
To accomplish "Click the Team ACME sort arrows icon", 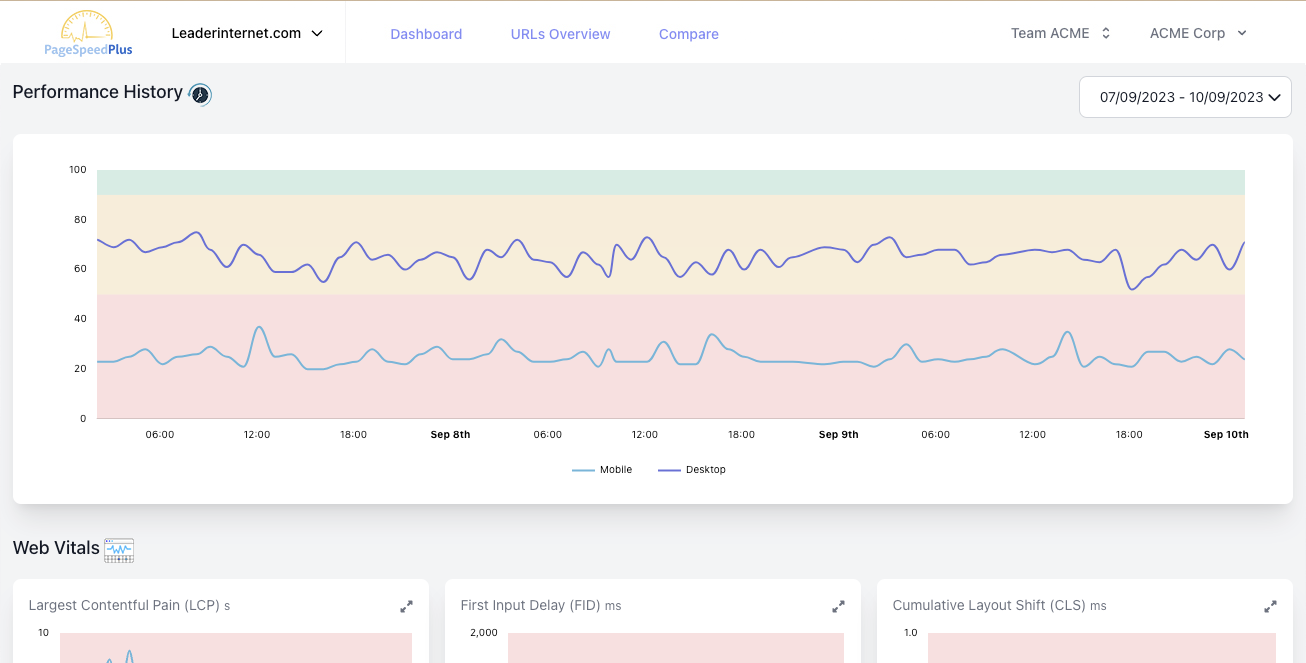I will [x=1104, y=32].
